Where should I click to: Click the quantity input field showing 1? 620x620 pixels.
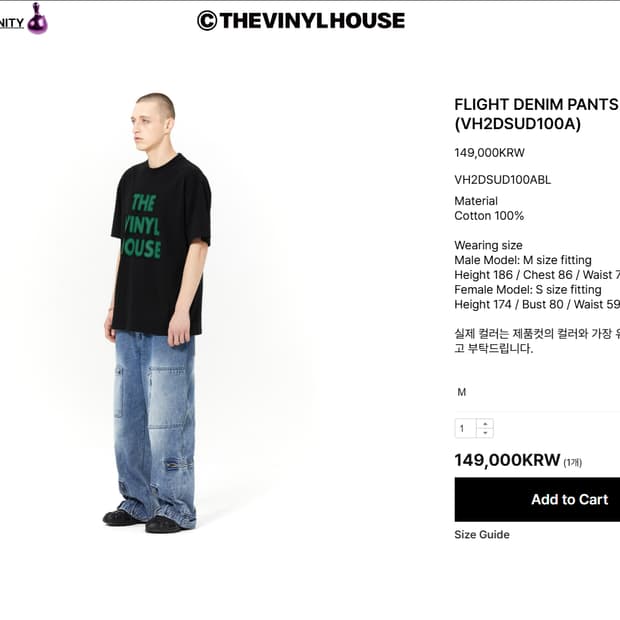[465, 429]
